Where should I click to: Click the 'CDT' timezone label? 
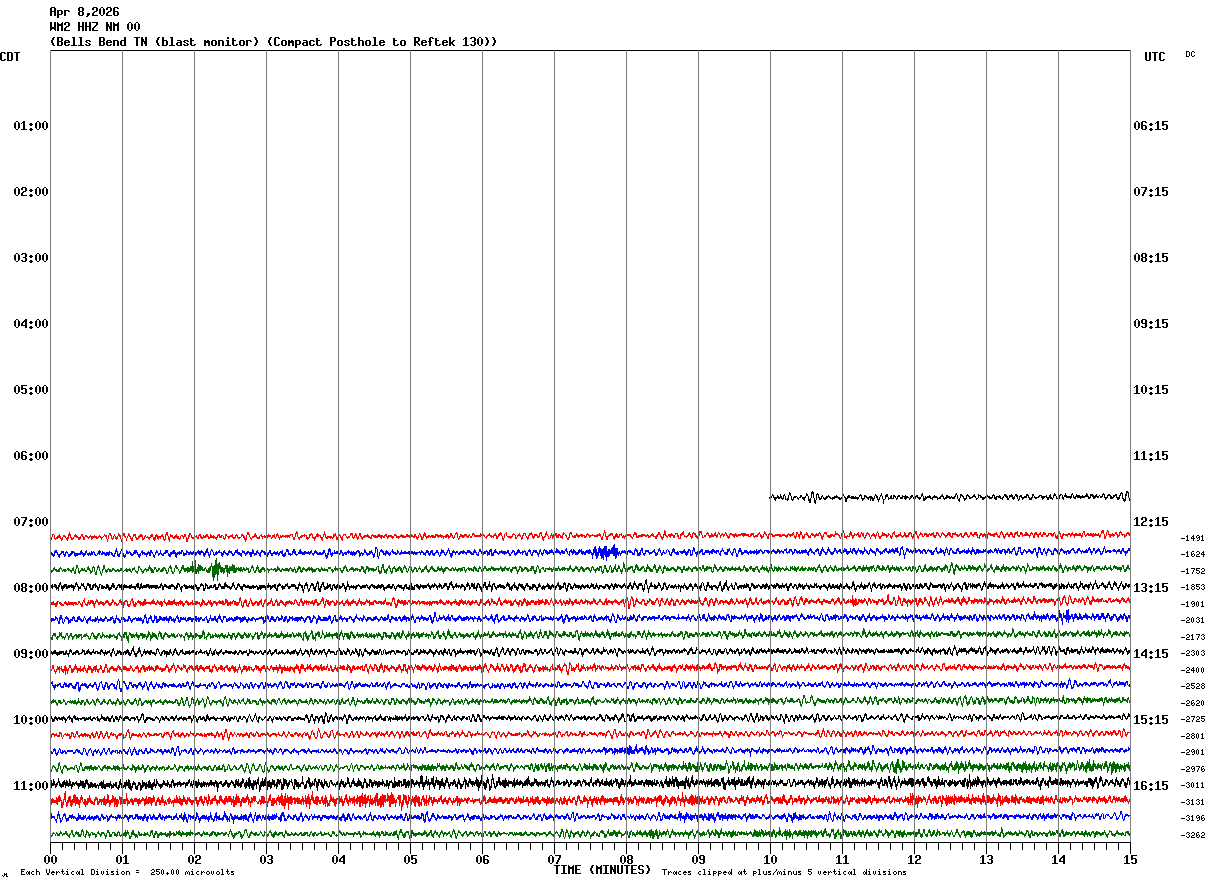[10, 57]
